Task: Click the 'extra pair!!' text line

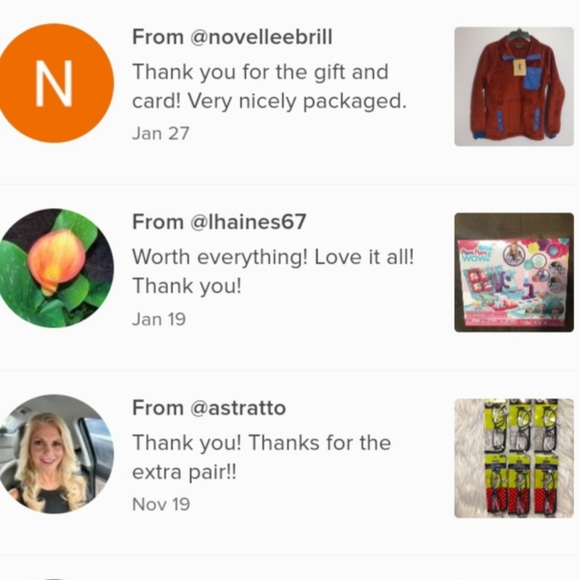Action: [184, 472]
